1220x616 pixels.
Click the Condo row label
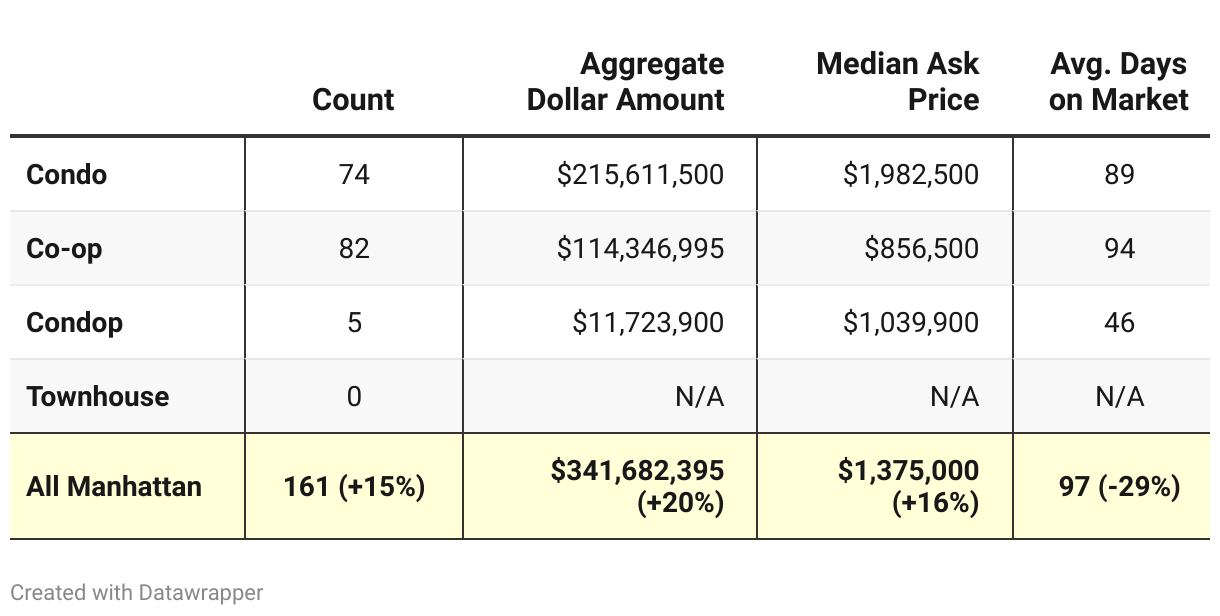(67, 174)
